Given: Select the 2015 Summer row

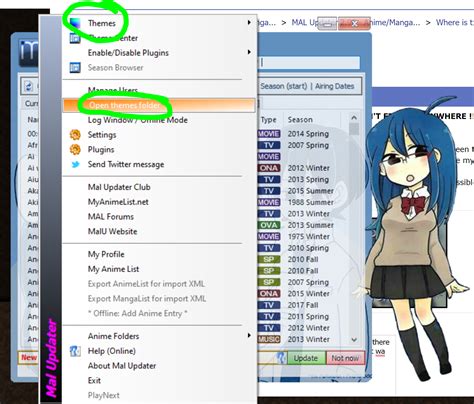Looking at the screenshot, I should click(310, 191).
